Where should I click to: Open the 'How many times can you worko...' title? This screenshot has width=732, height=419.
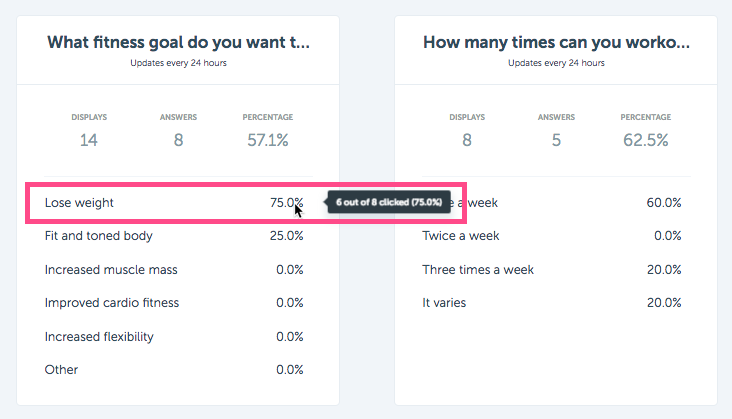tap(556, 42)
